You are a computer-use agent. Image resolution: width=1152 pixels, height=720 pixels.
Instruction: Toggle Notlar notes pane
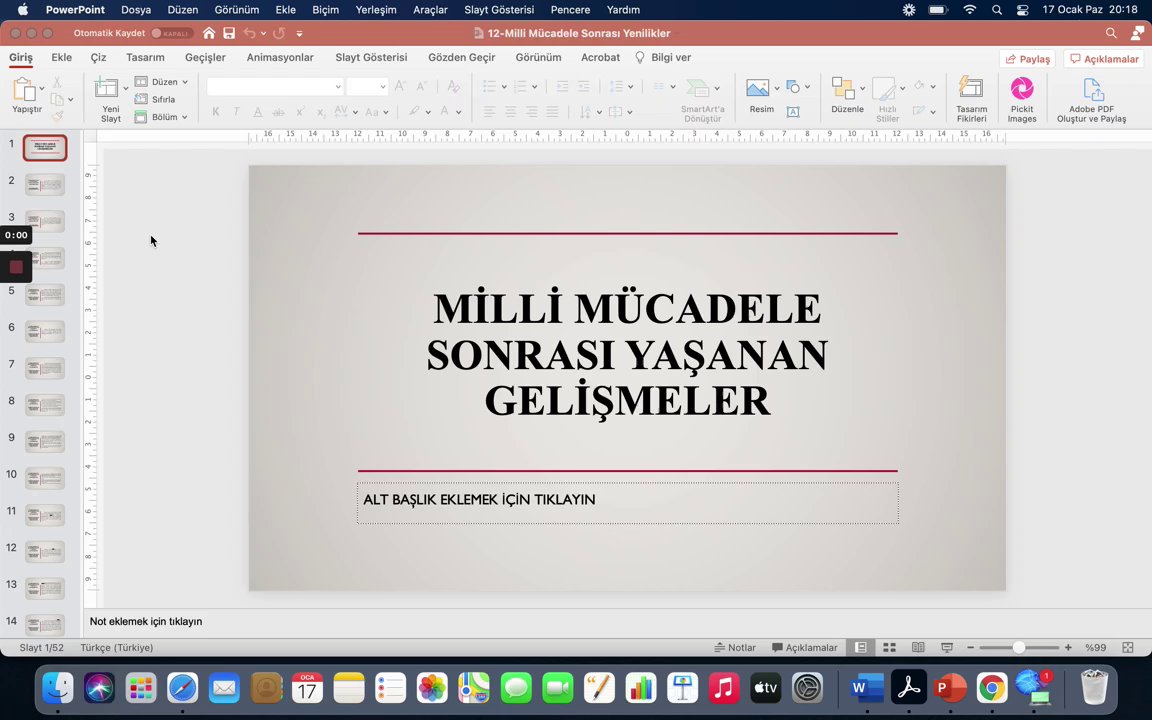[x=735, y=647]
